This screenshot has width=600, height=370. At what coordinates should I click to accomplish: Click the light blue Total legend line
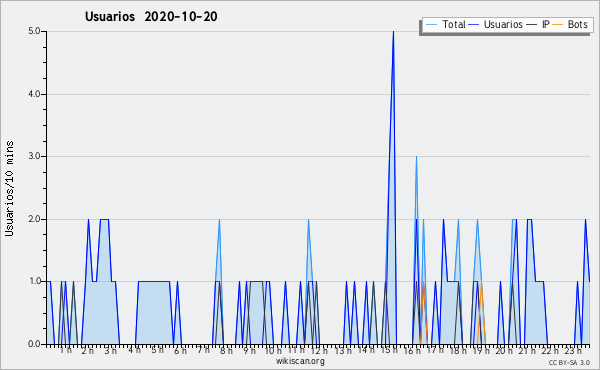point(431,25)
